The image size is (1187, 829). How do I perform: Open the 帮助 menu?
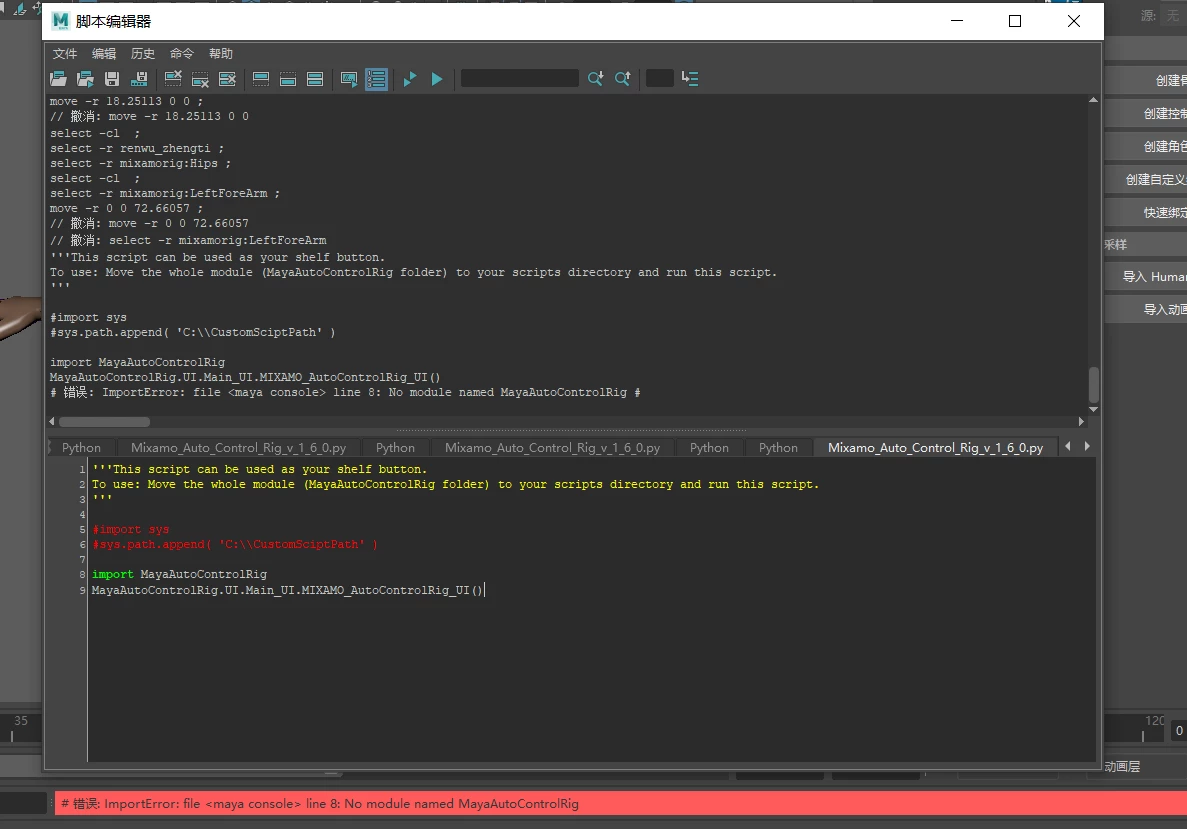click(221, 53)
